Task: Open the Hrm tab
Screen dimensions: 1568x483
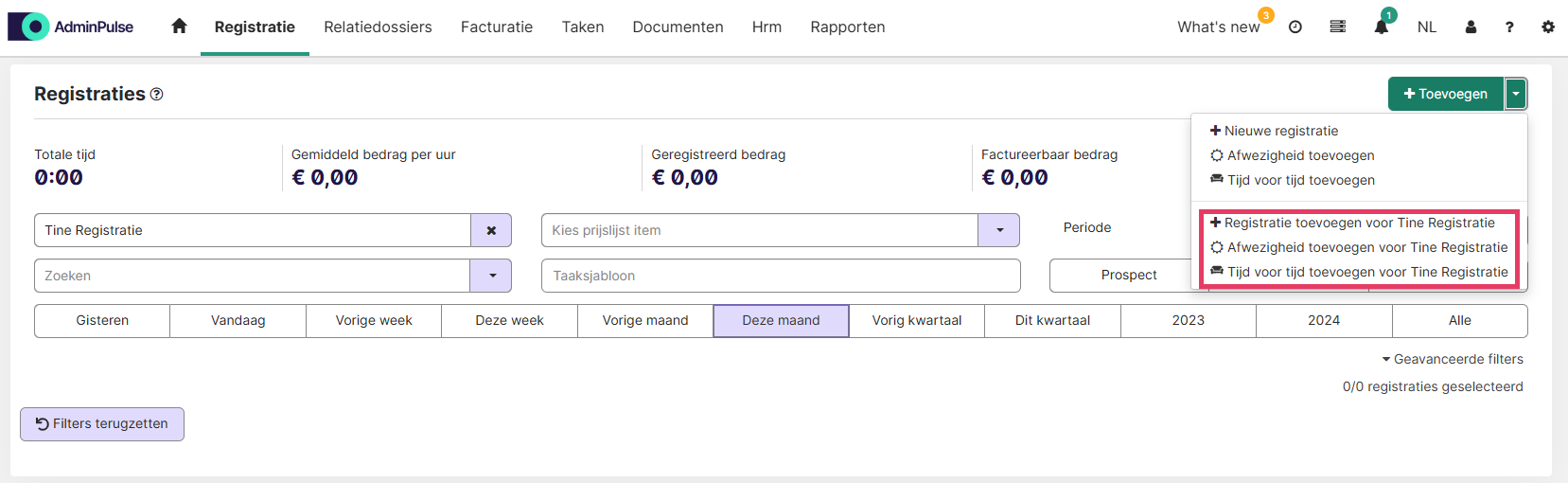Action: (x=766, y=27)
